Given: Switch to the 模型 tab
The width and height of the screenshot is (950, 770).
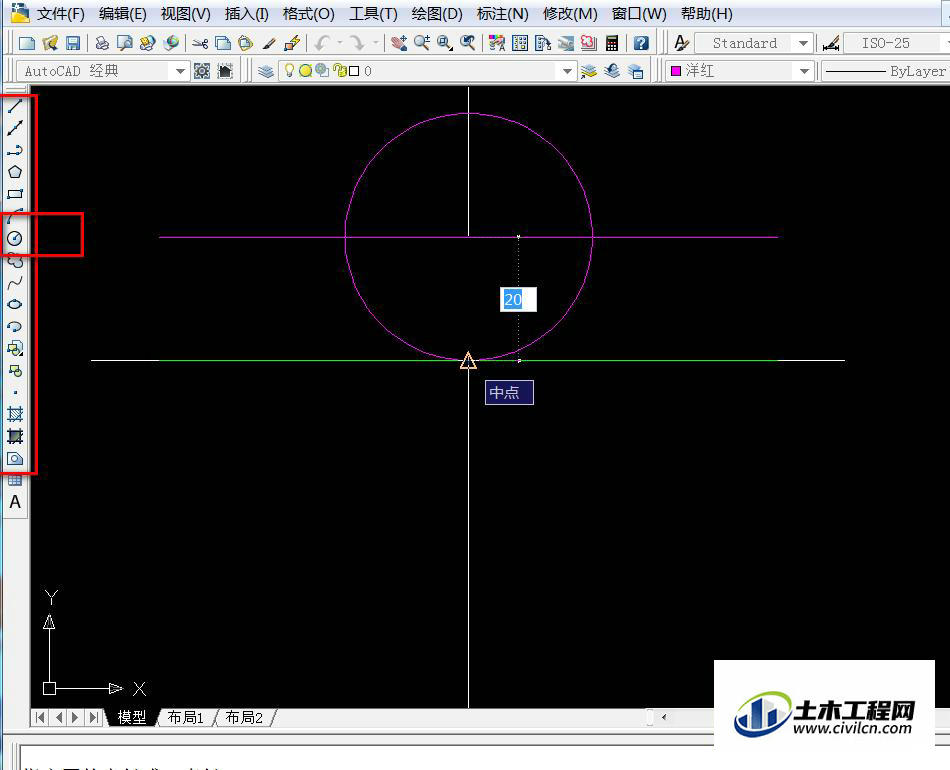Looking at the screenshot, I should 131,717.
